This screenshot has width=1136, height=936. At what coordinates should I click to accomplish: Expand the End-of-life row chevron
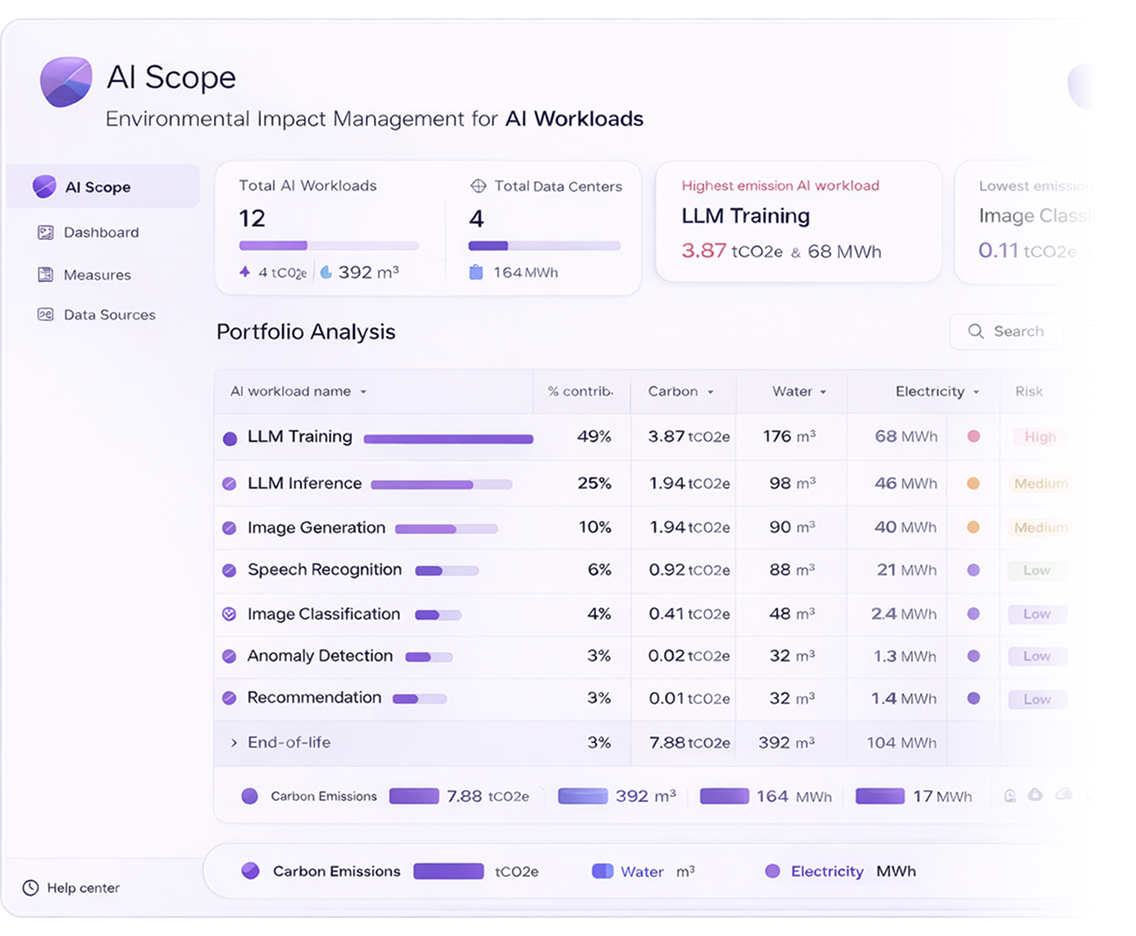pyautogui.click(x=234, y=743)
